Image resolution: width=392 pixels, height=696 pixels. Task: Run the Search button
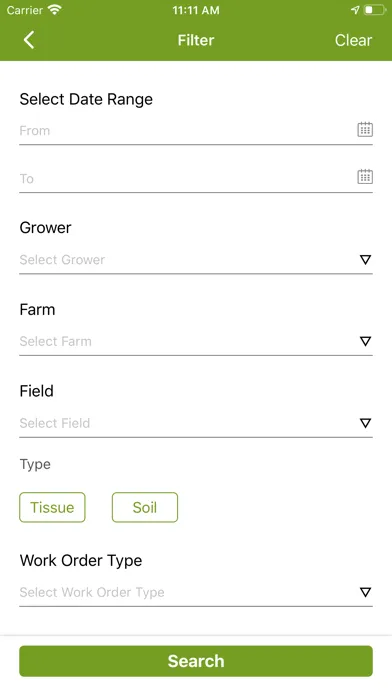196,661
